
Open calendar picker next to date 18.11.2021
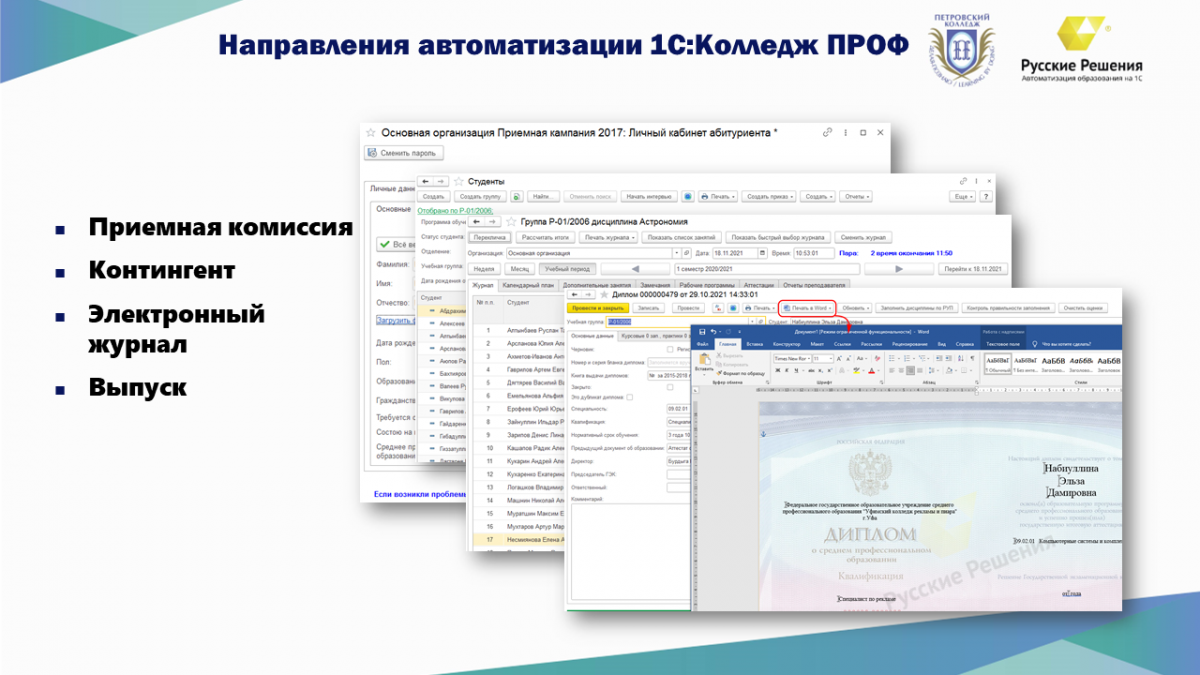point(761,253)
